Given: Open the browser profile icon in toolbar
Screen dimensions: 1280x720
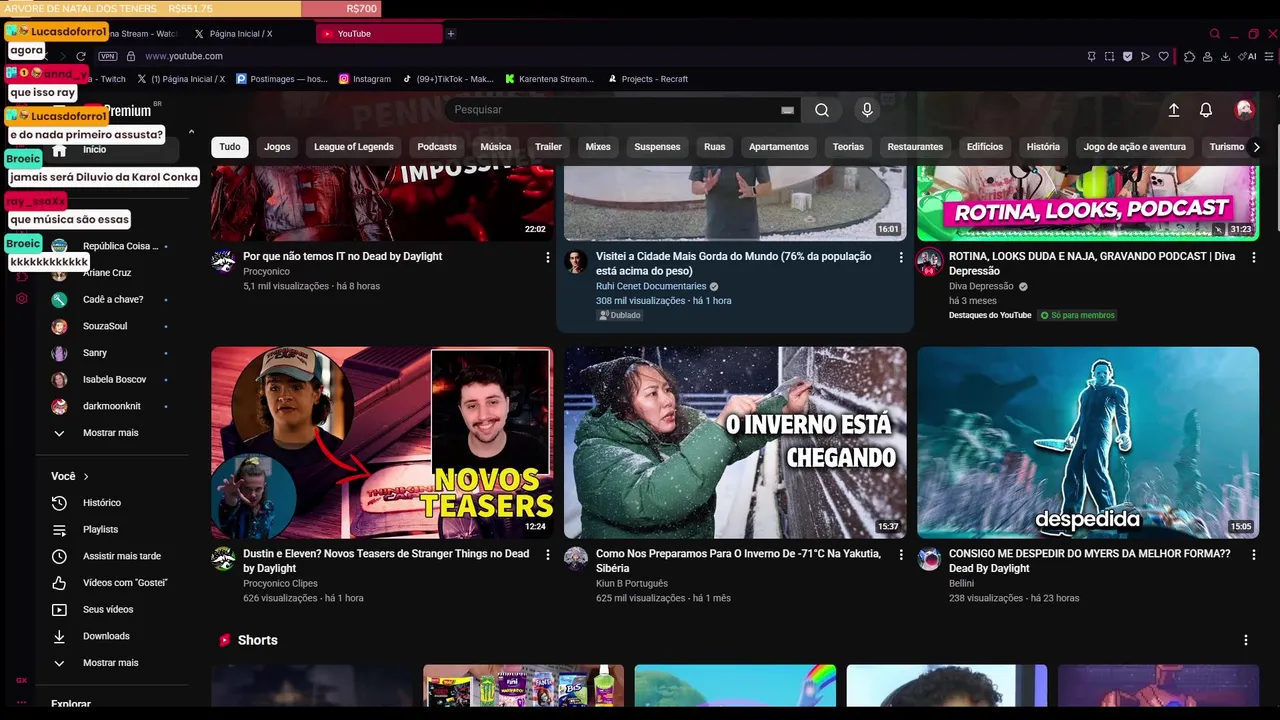Looking at the screenshot, I should pos(1208,56).
